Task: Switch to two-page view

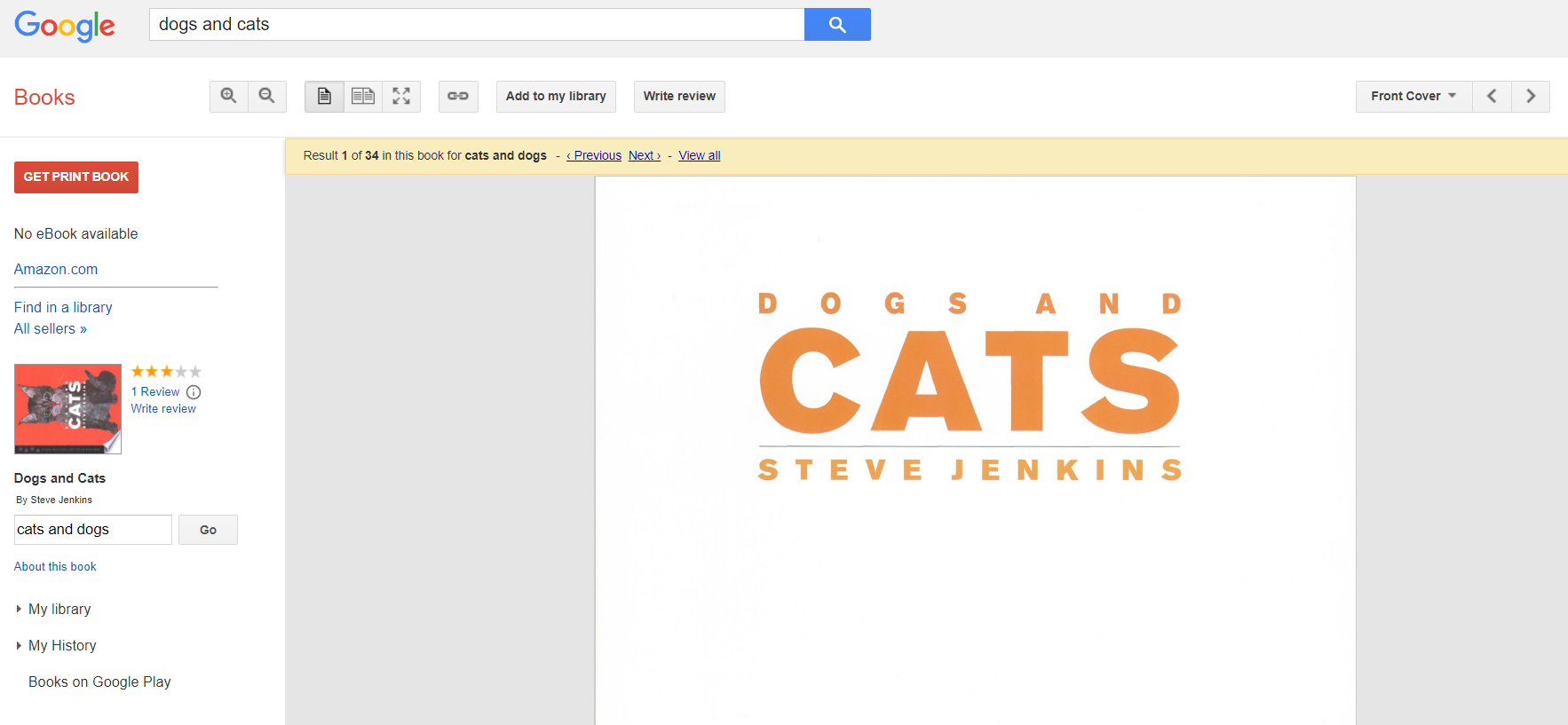Action: [x=362, y=96]
